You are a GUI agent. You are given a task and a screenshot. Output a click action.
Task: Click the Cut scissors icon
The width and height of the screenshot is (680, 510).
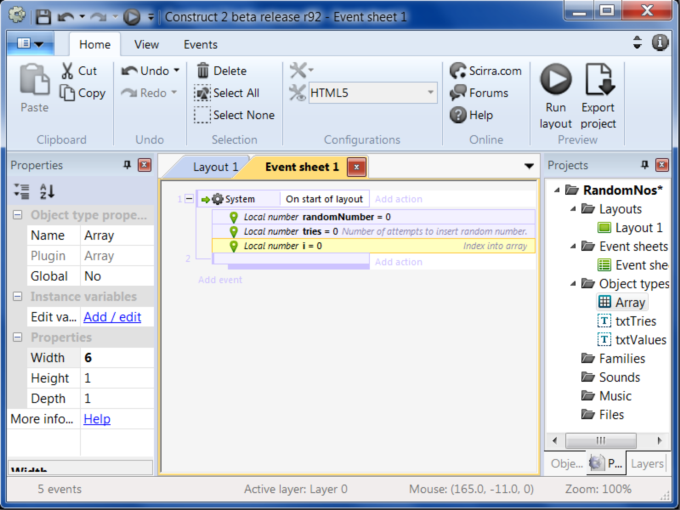point(67,71)
